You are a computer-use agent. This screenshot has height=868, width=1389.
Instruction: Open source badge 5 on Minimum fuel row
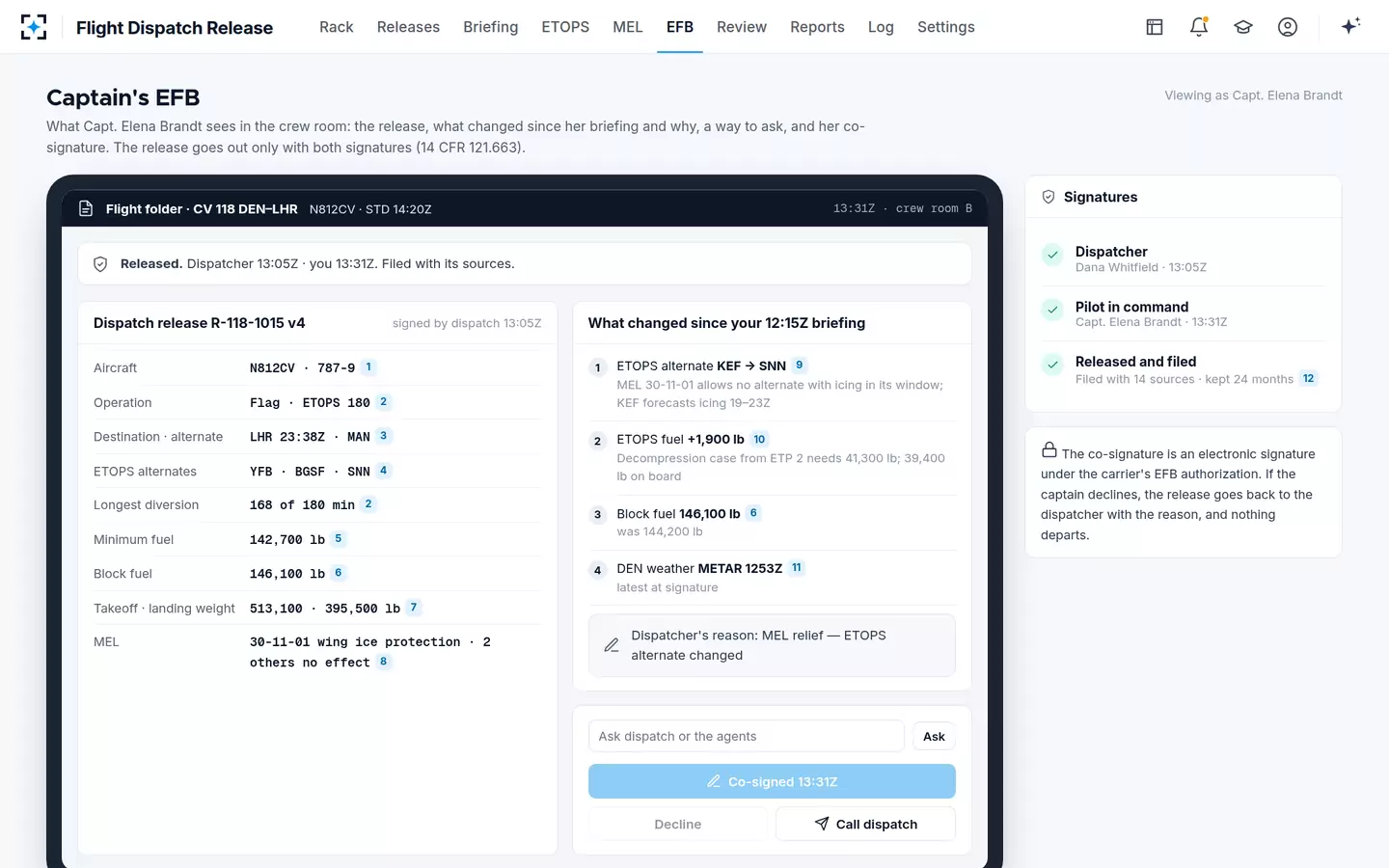coord(338,539)
